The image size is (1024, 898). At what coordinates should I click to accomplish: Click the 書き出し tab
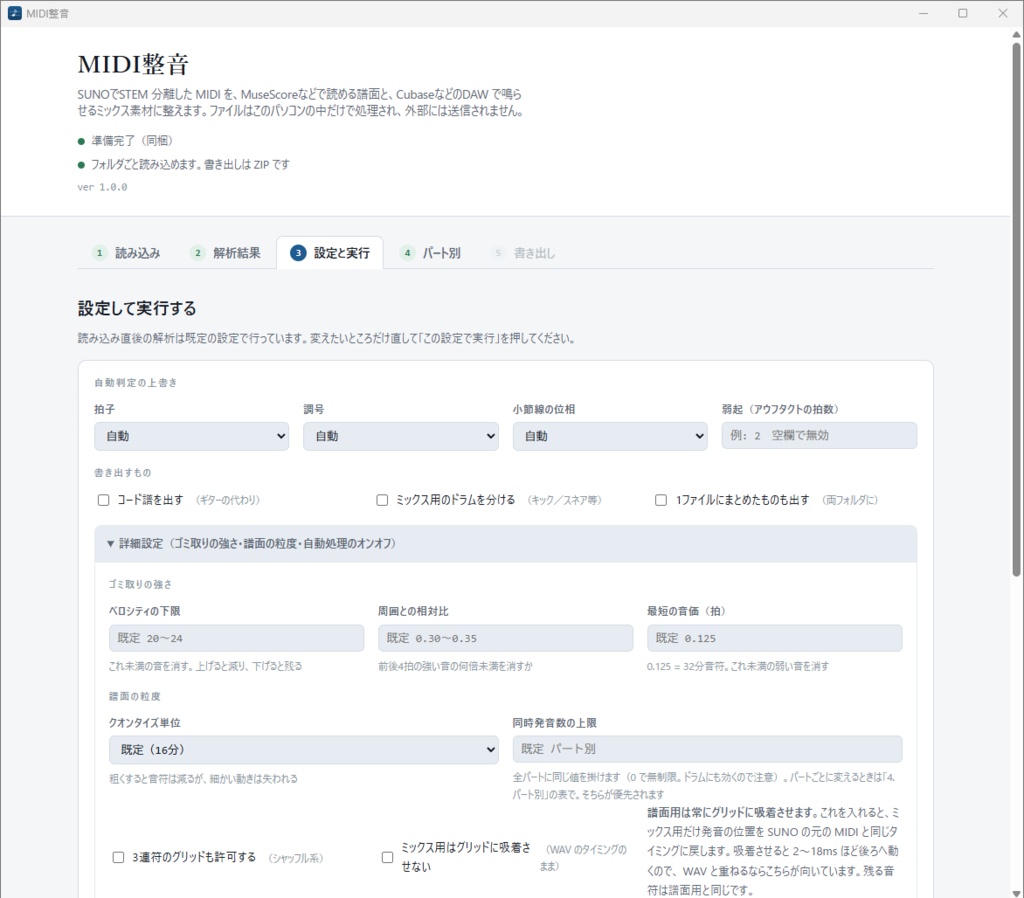click(524, 253)
